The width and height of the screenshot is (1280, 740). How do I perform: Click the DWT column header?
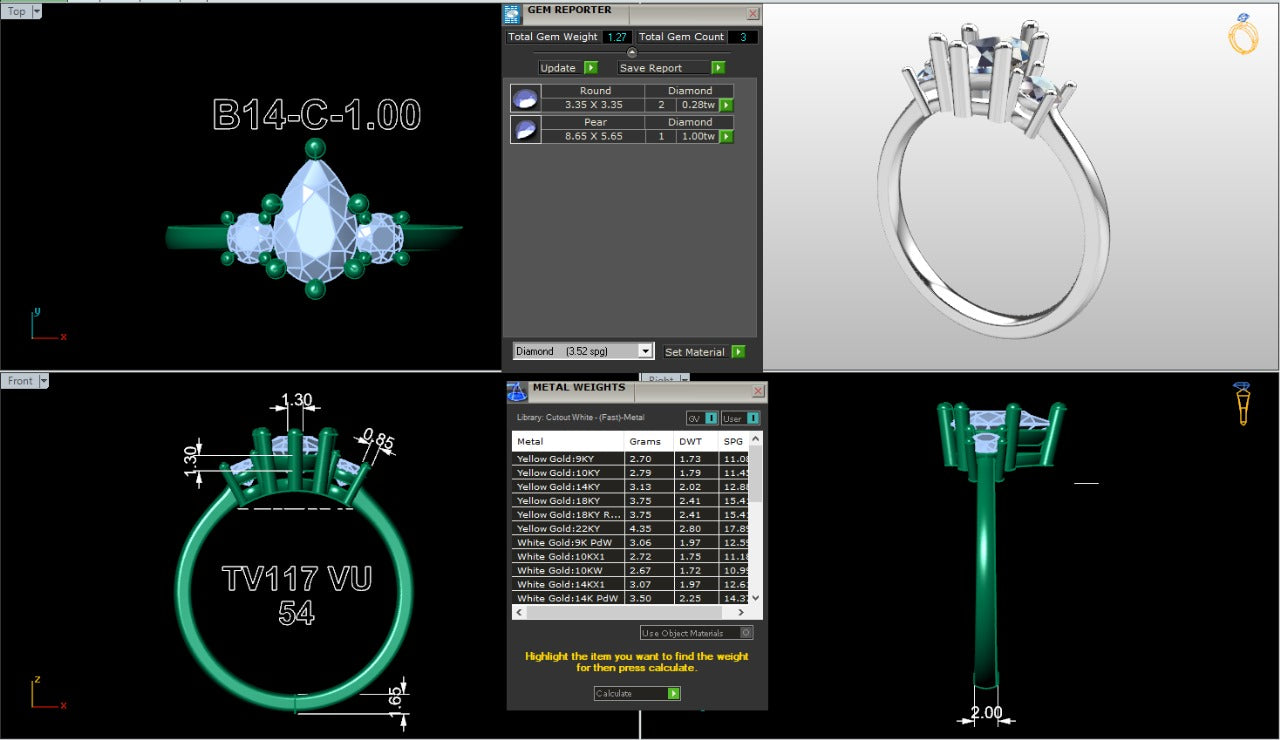pos(696,441)
